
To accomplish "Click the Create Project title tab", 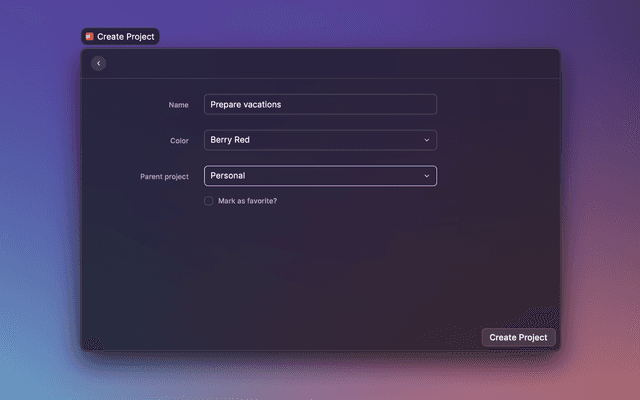I will (126, 36).
